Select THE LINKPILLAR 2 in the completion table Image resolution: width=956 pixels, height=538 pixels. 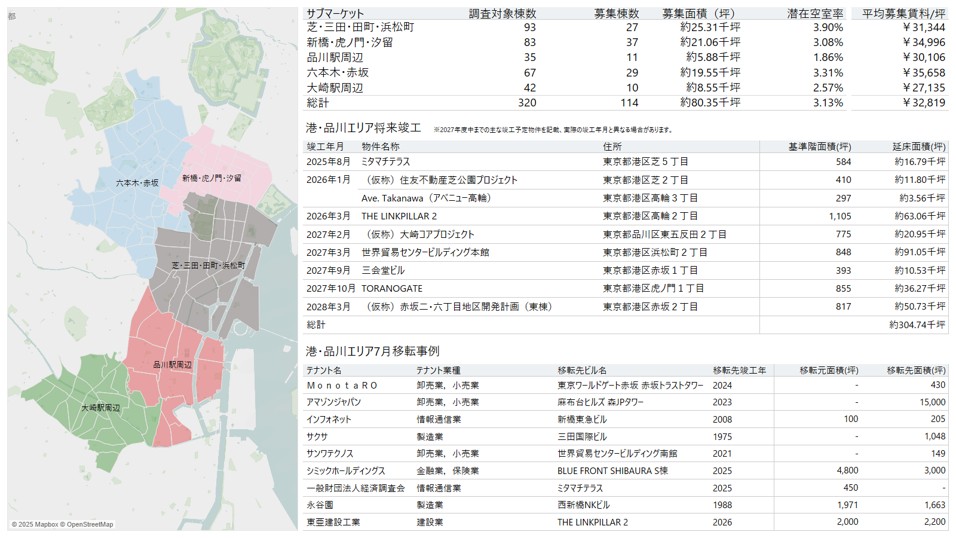pos(399,216)
